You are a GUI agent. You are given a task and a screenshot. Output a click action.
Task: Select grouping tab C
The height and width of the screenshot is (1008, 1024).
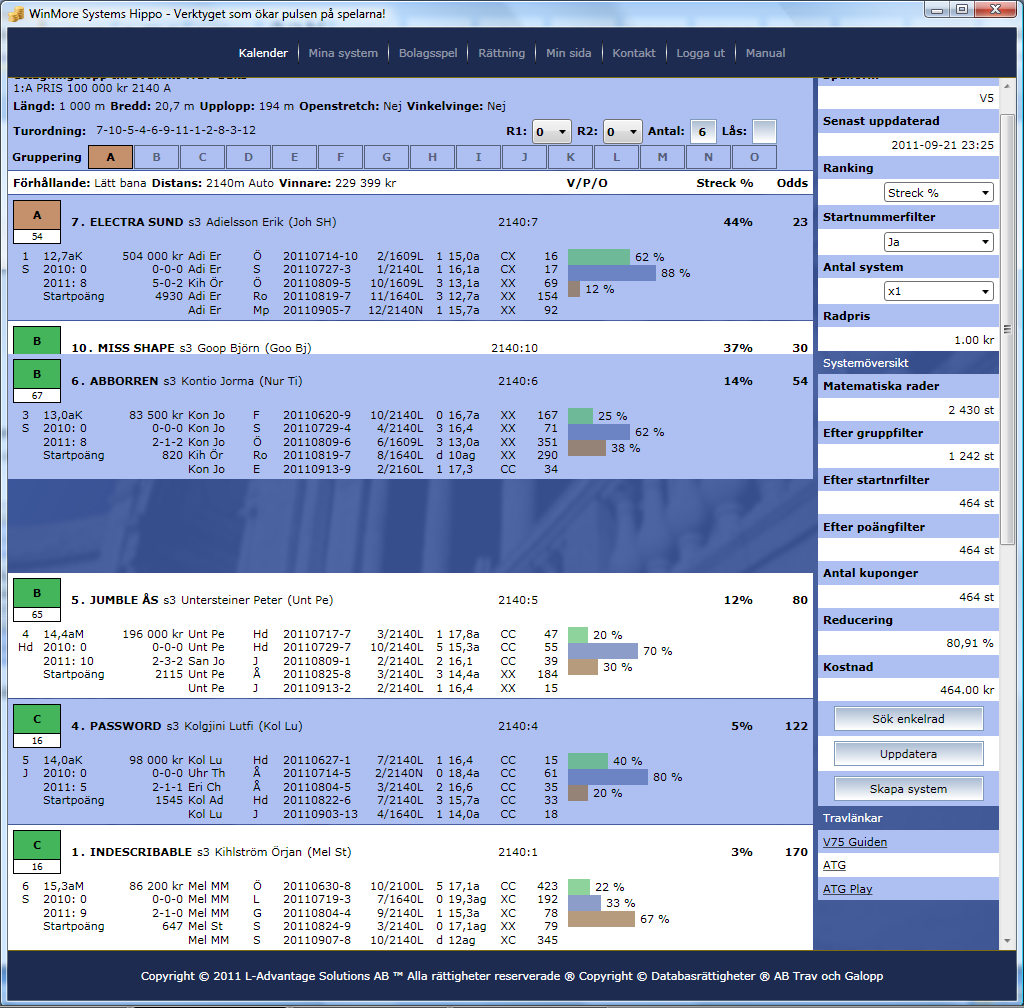point(202,157)
